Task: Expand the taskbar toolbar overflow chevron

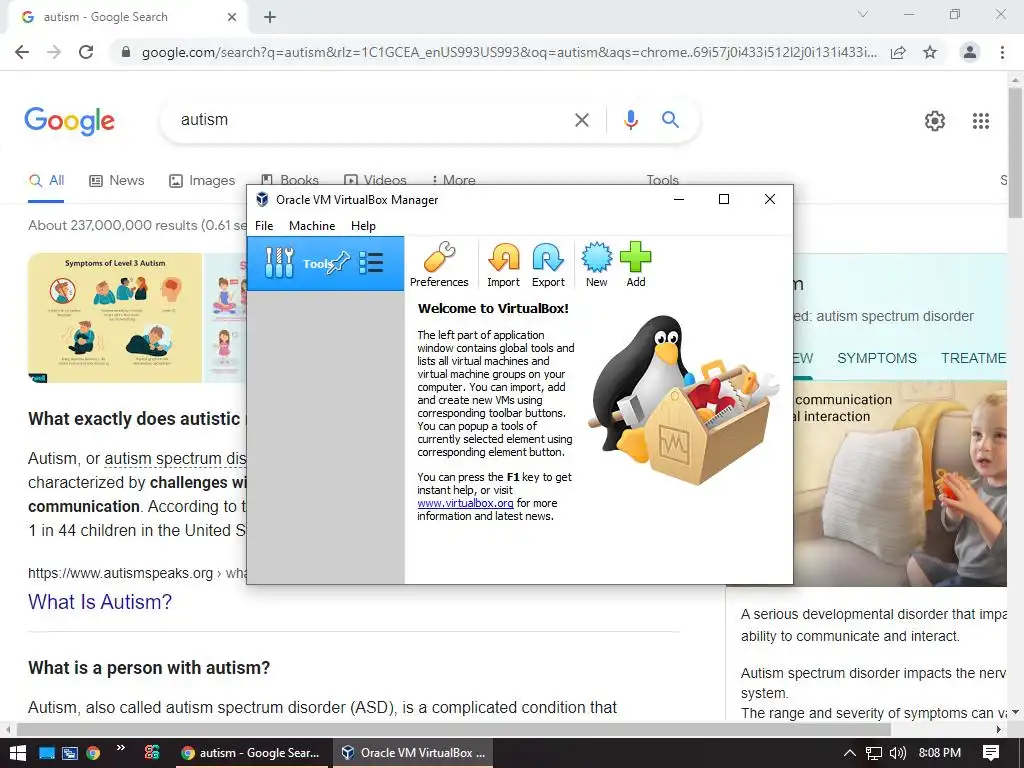Action: click(121, 748)
